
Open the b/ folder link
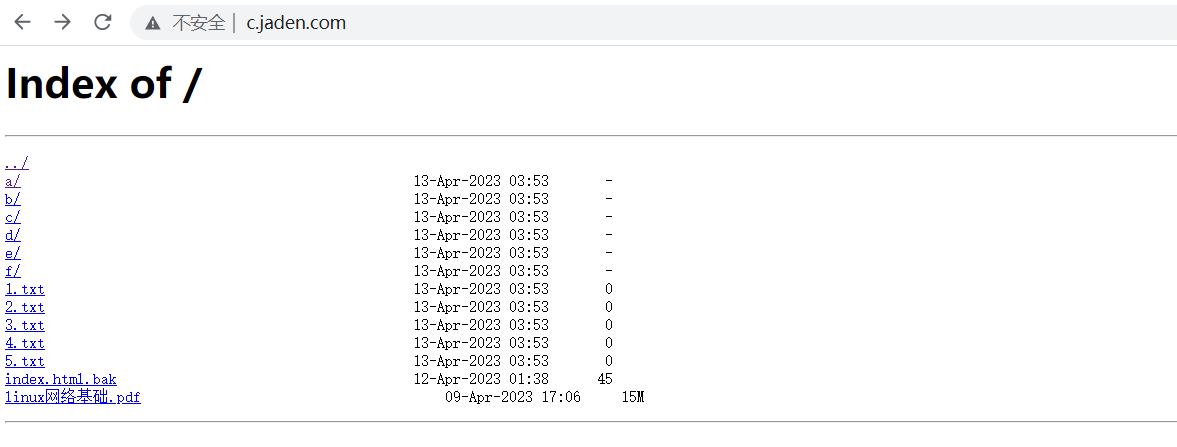[x=13, y=199]
